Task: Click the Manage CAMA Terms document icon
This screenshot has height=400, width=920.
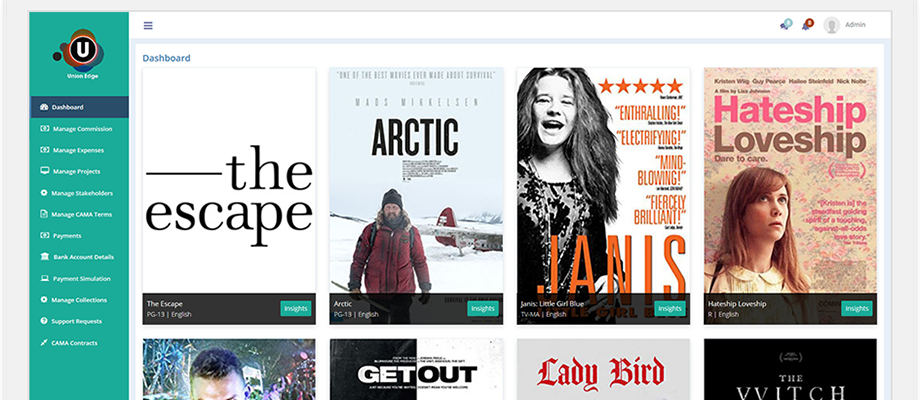Action: click(x=43, y=214)
